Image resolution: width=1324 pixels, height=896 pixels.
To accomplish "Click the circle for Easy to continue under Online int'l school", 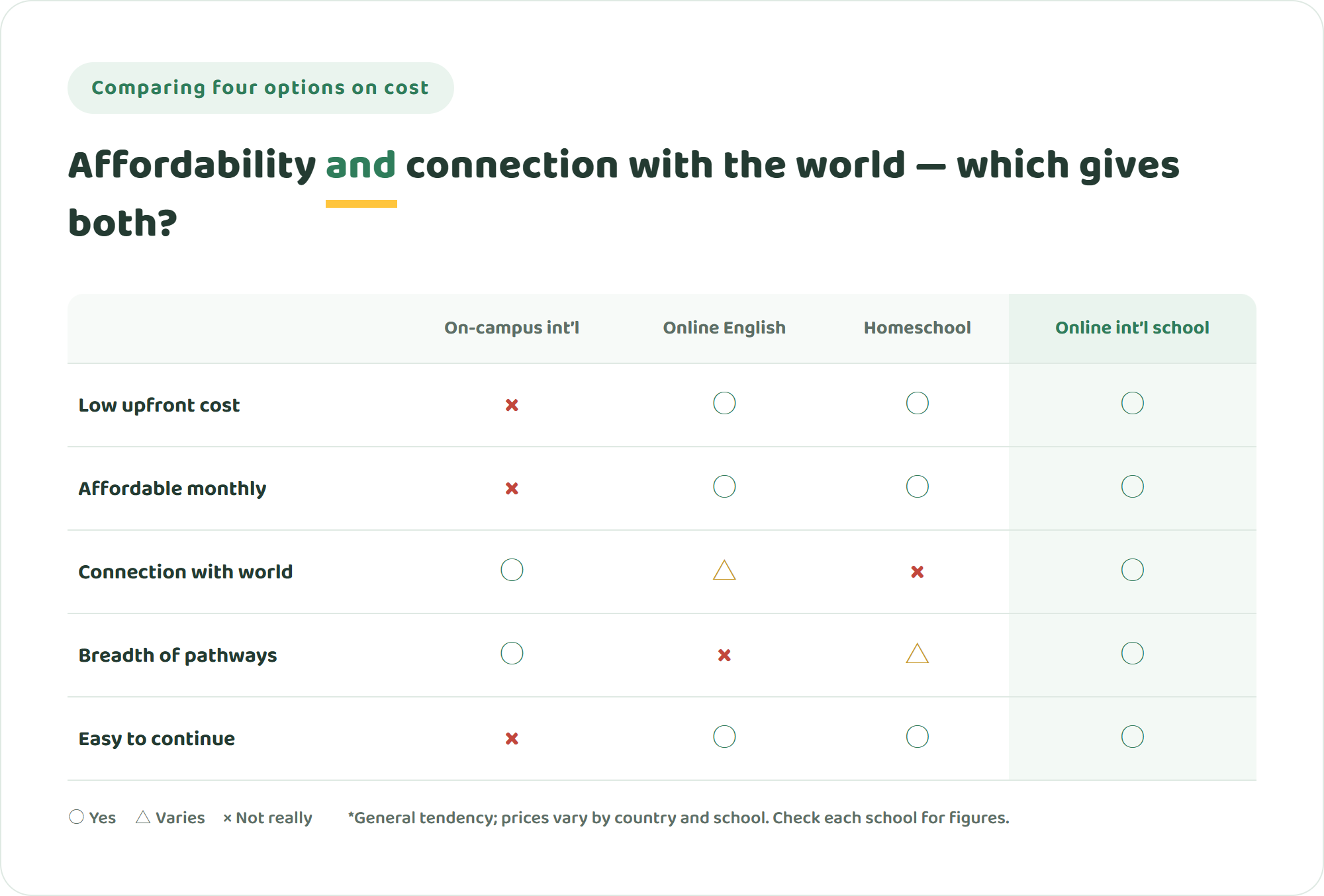I will (x=1133, y=737).
